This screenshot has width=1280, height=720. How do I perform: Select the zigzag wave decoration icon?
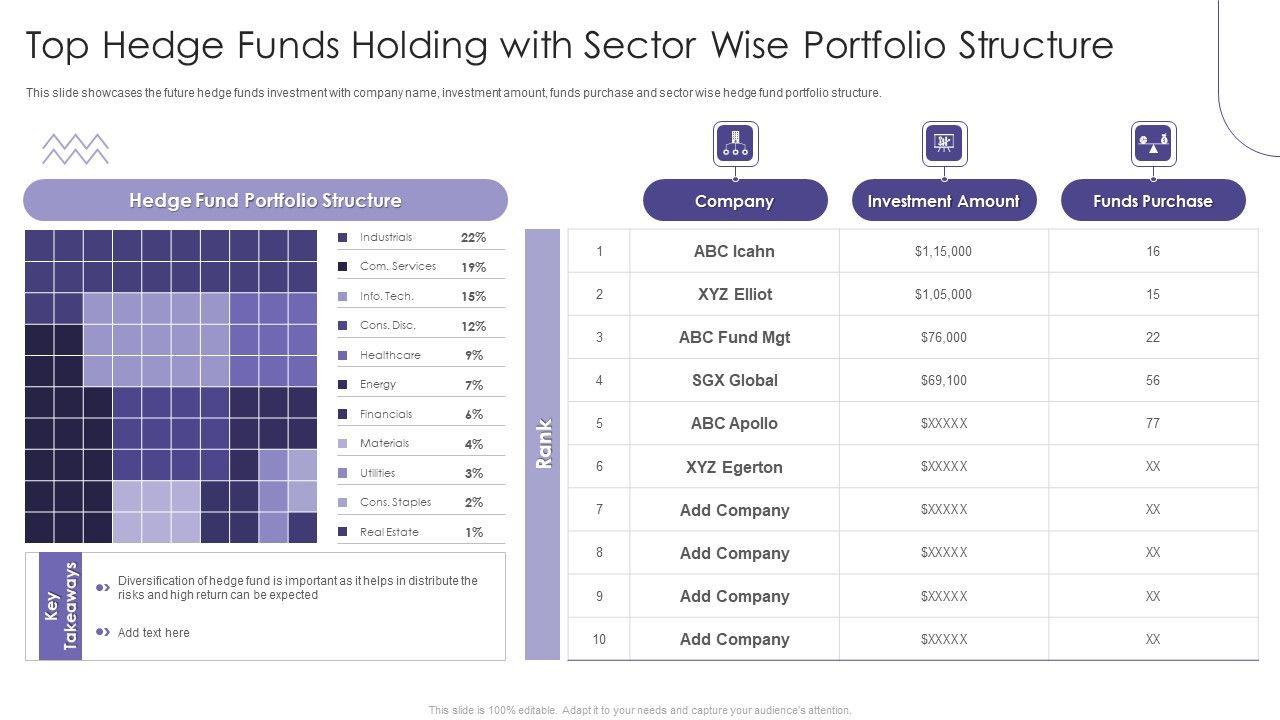point(75,149)
